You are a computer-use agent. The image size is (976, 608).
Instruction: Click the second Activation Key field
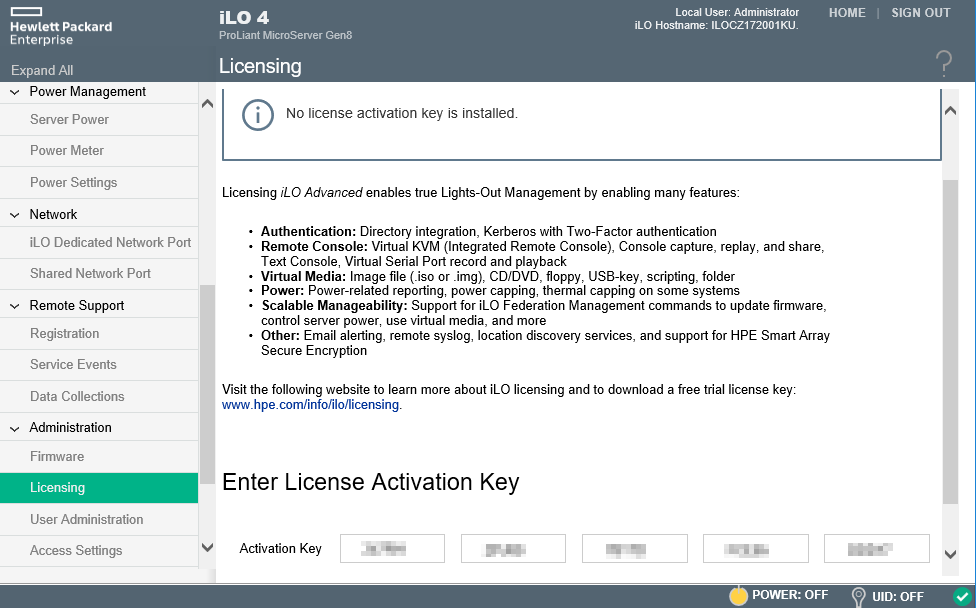tap(514, 548)
